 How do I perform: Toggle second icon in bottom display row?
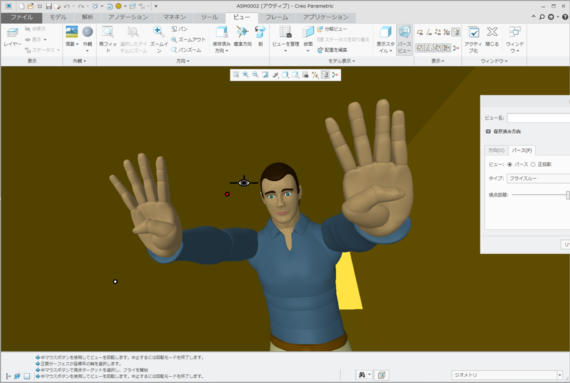[x=429, y=48]
